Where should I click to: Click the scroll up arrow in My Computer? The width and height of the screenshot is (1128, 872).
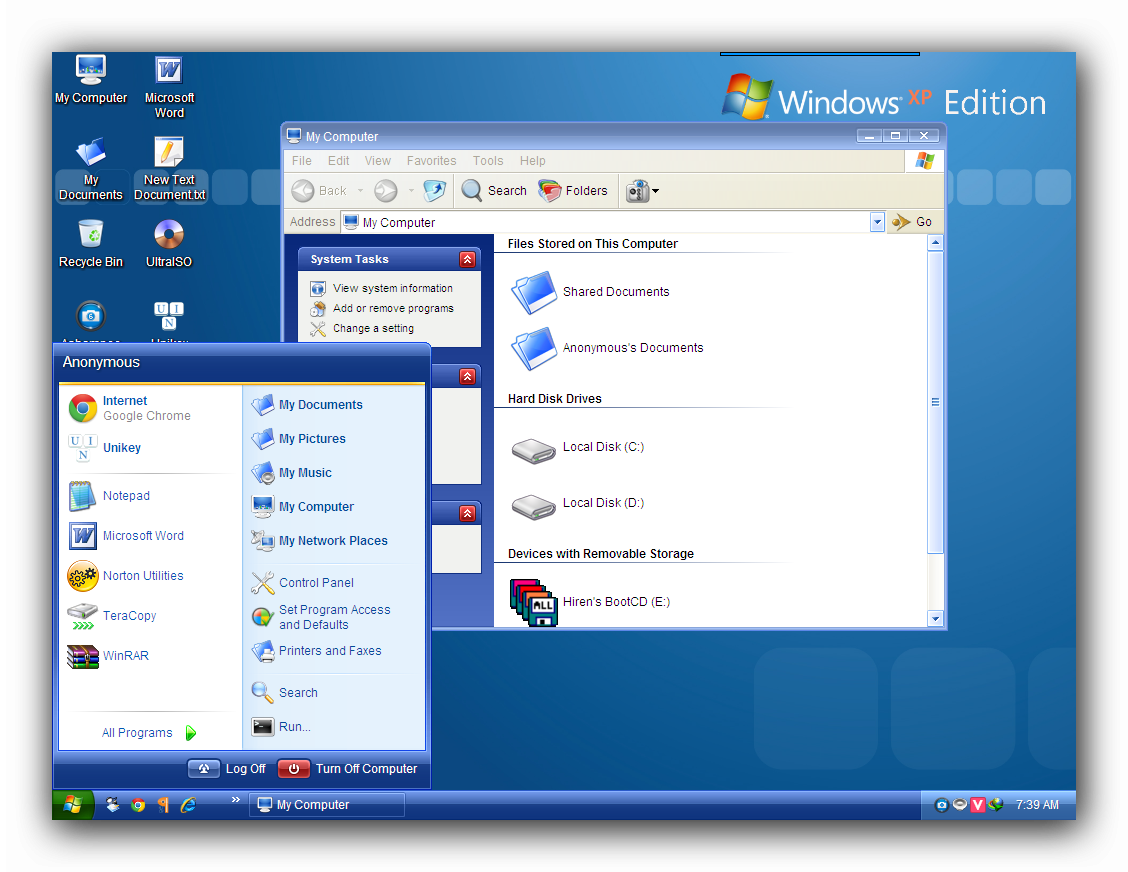[x=935, y=243]
